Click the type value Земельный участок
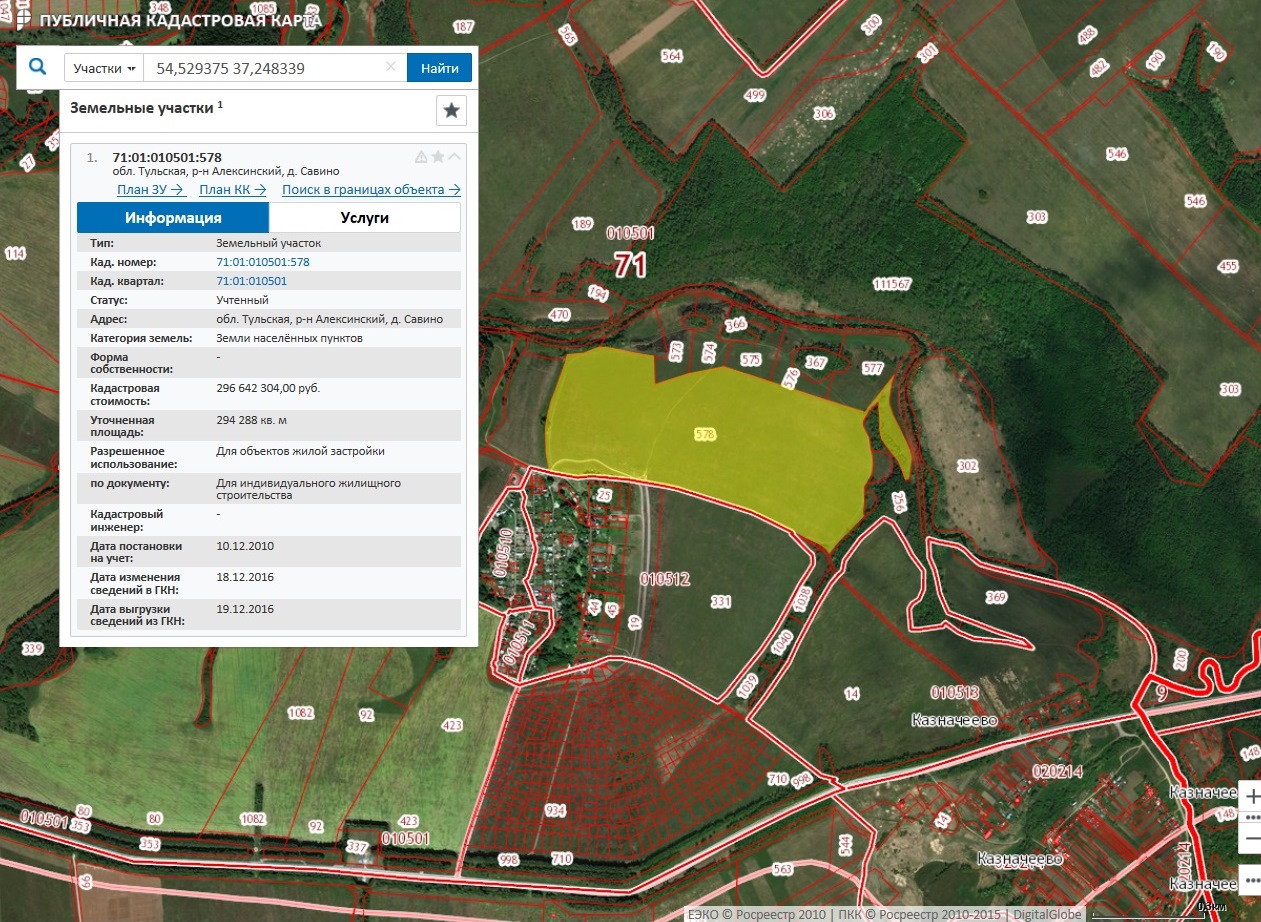The height and width of the screenshot is (922, 1261). coord(268,243)
